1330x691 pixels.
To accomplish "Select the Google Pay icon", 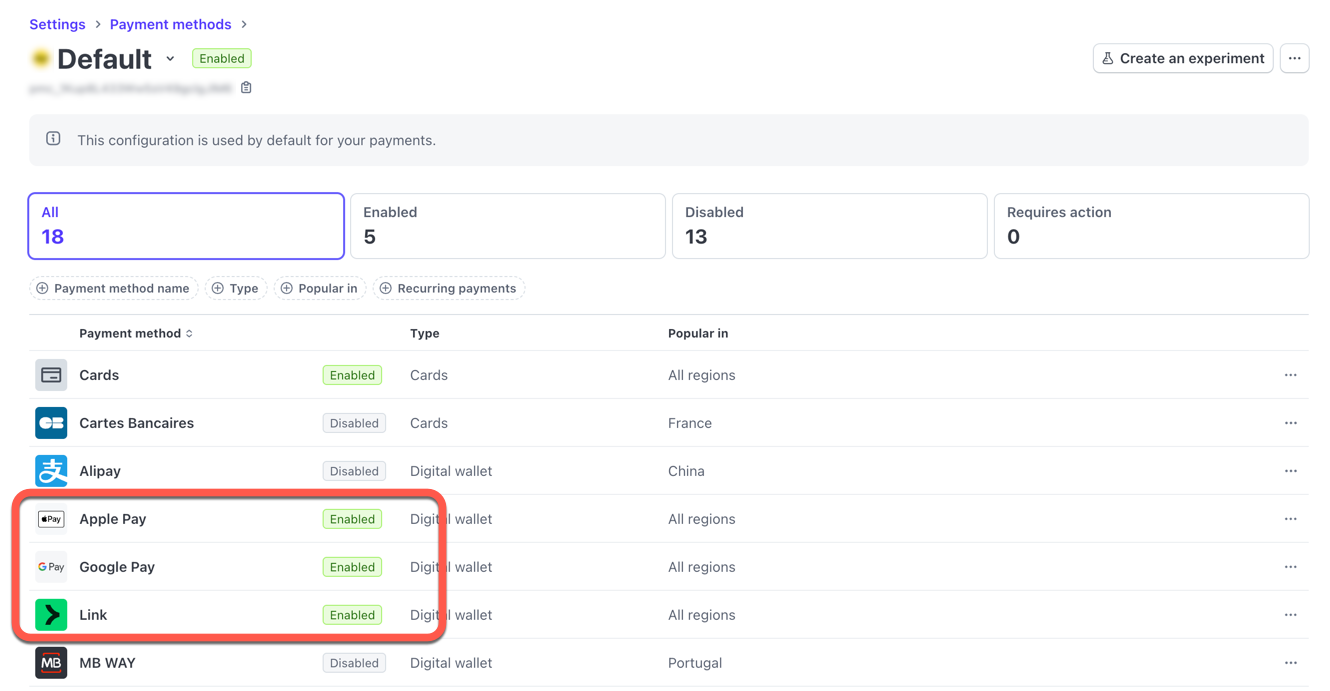I will 51,566.
